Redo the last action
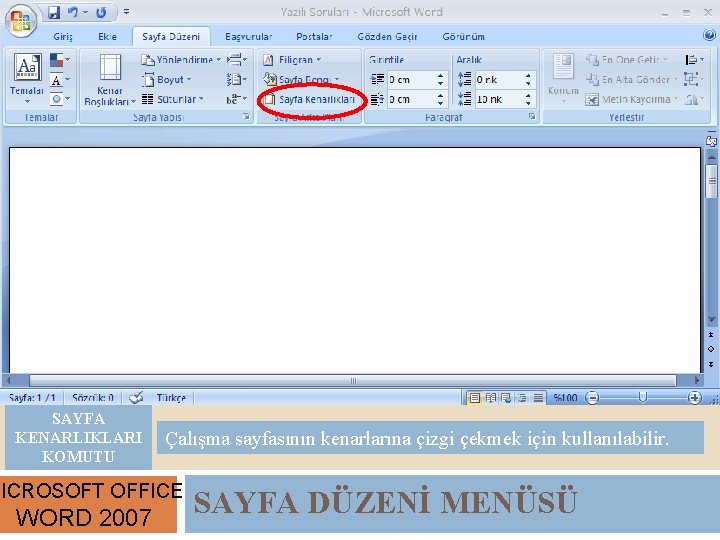Viewport: 720px width, 540px height. (101, 13)
